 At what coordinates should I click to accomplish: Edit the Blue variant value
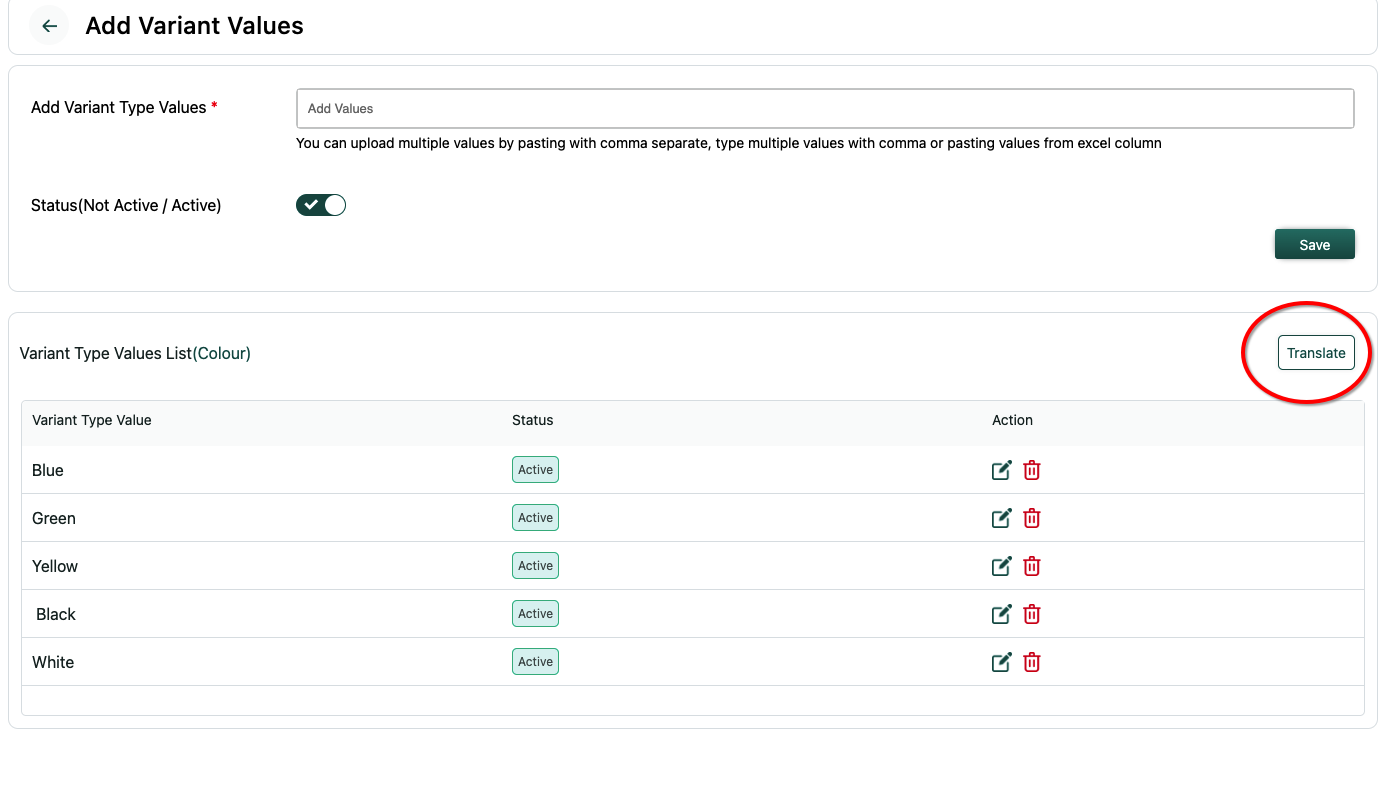(x=1001, y=470)
